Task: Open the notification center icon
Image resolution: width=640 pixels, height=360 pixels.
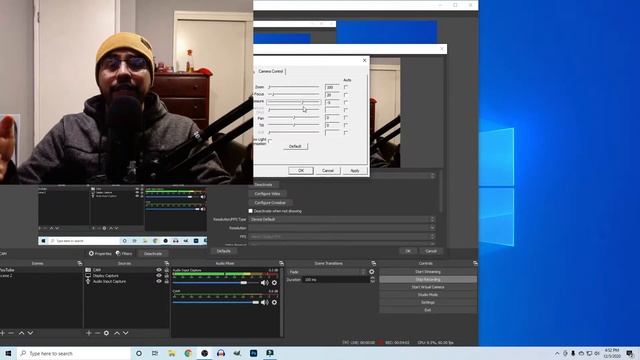Action: [x=630, y=353]
